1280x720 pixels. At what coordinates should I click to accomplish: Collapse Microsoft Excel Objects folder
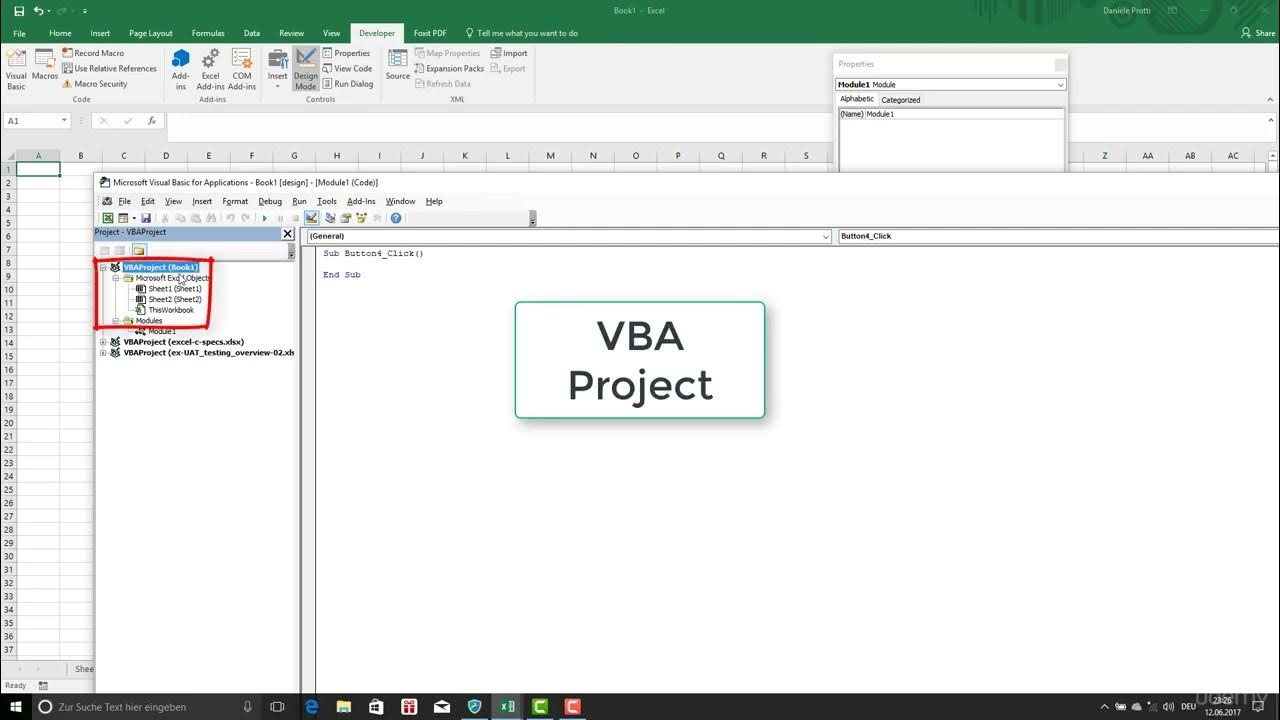(x=116, y=279)
